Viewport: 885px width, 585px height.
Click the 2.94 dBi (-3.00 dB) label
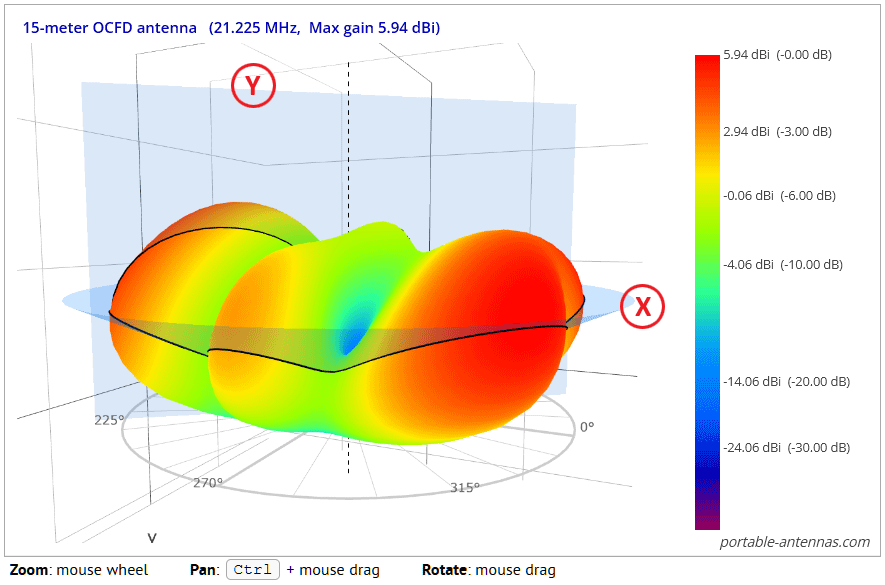click(x=777, y=132)
